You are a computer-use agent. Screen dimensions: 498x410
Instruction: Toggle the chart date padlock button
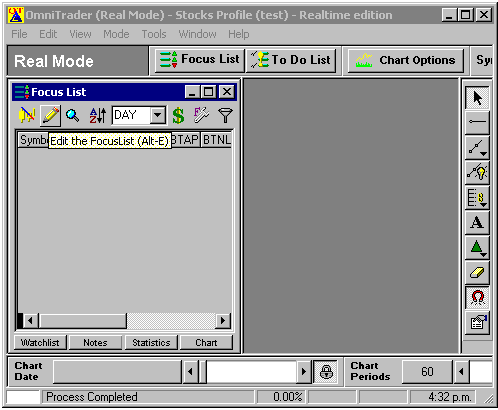[x=326, y=372]
